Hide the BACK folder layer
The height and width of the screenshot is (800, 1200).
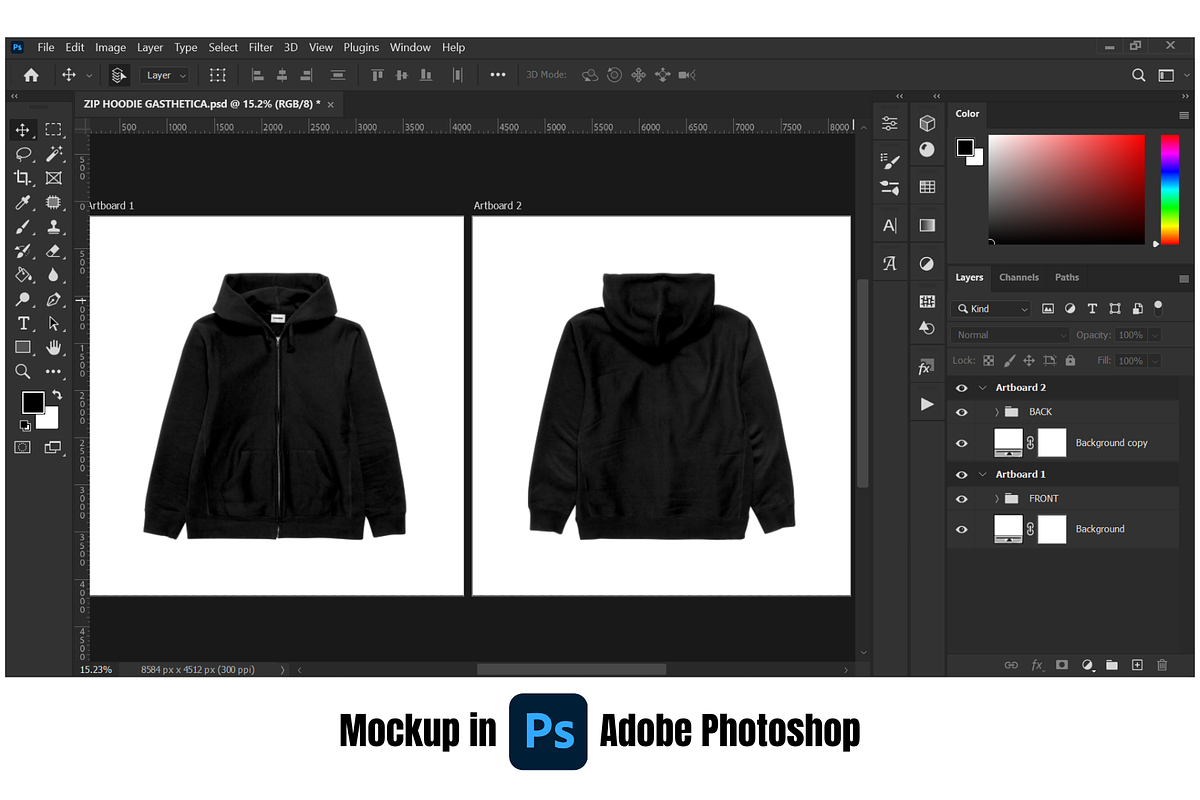pos(962,412)
